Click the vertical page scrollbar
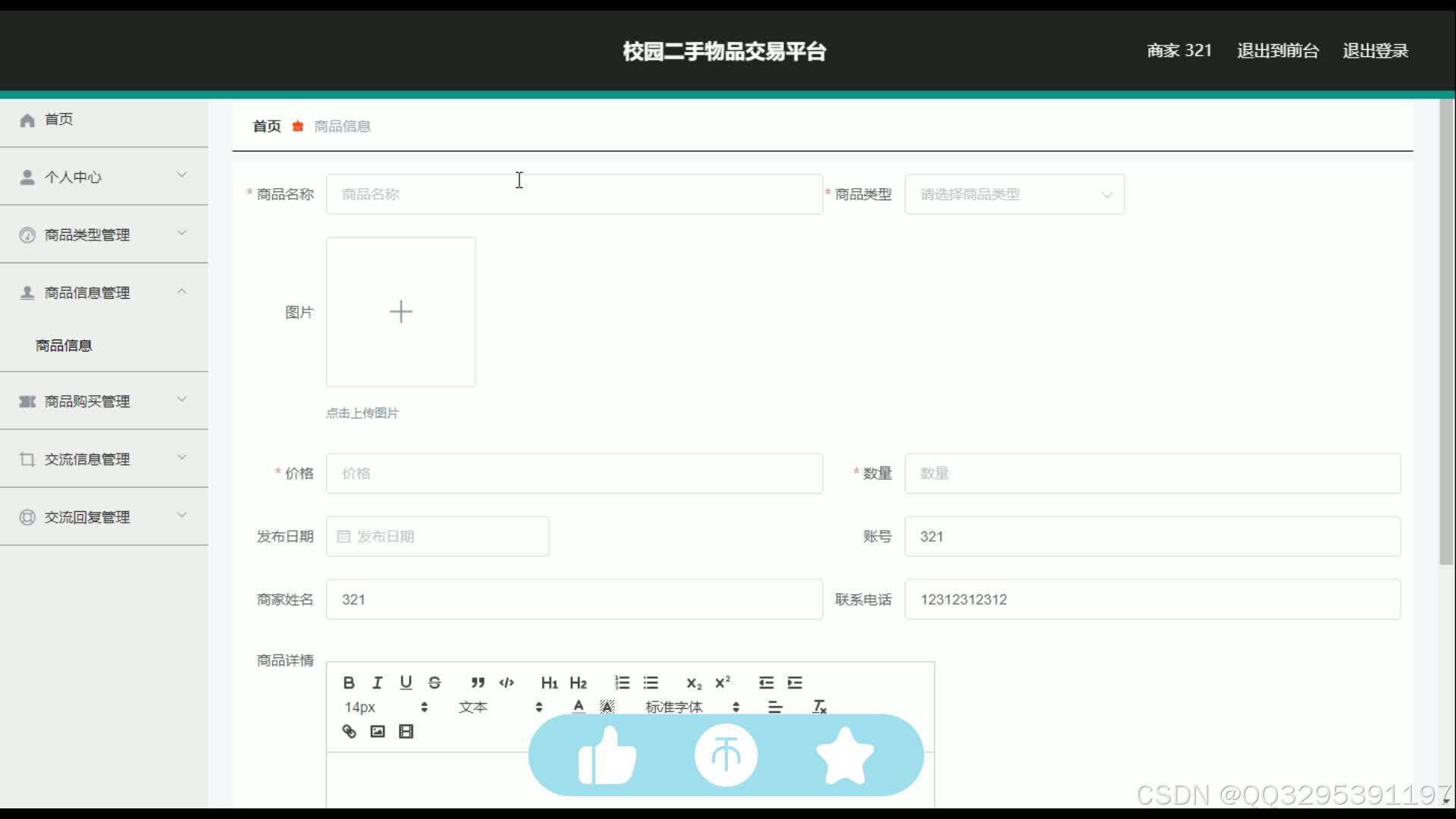This screenshot has height=819, width=1456. (x=1446, y=332)
